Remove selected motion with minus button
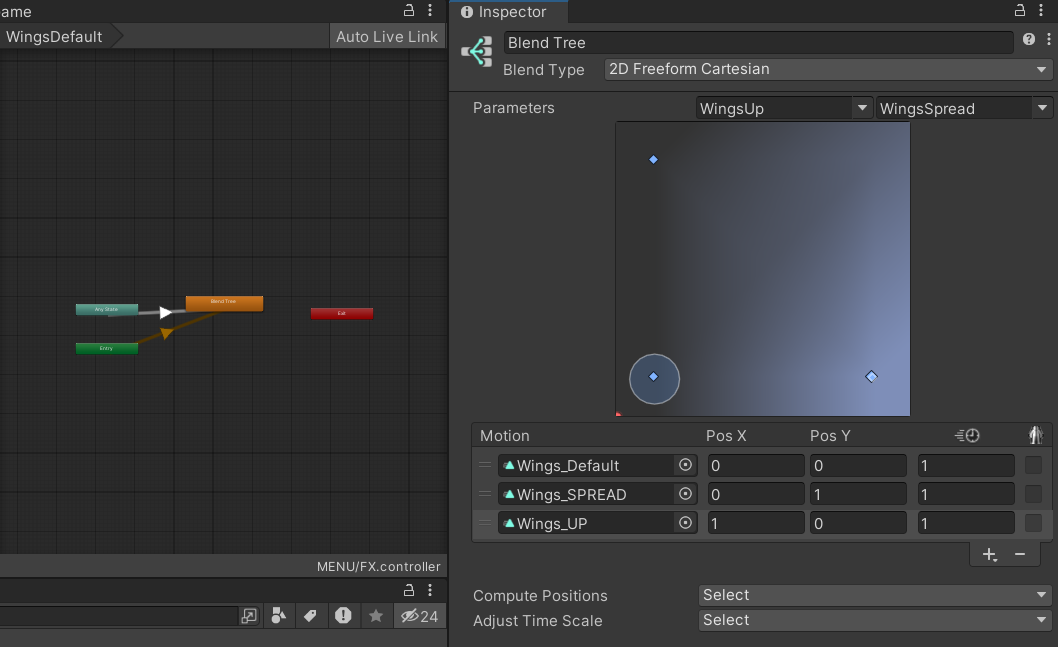The width and height of the screenshot is (1058, 647). pos(1020,555)
